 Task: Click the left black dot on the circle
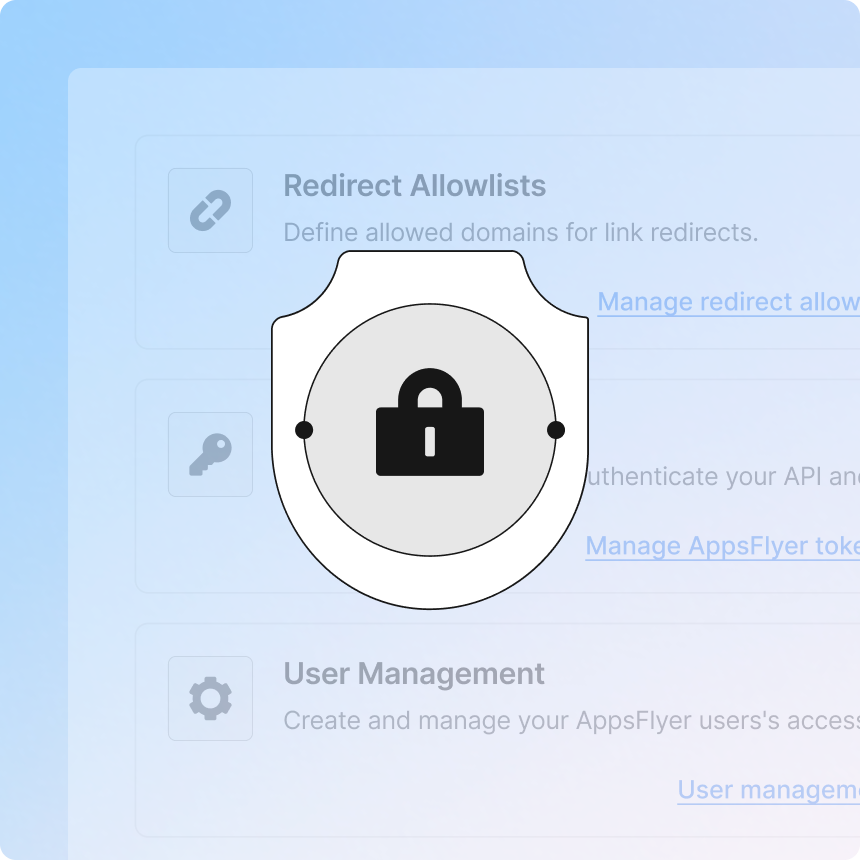304,430
